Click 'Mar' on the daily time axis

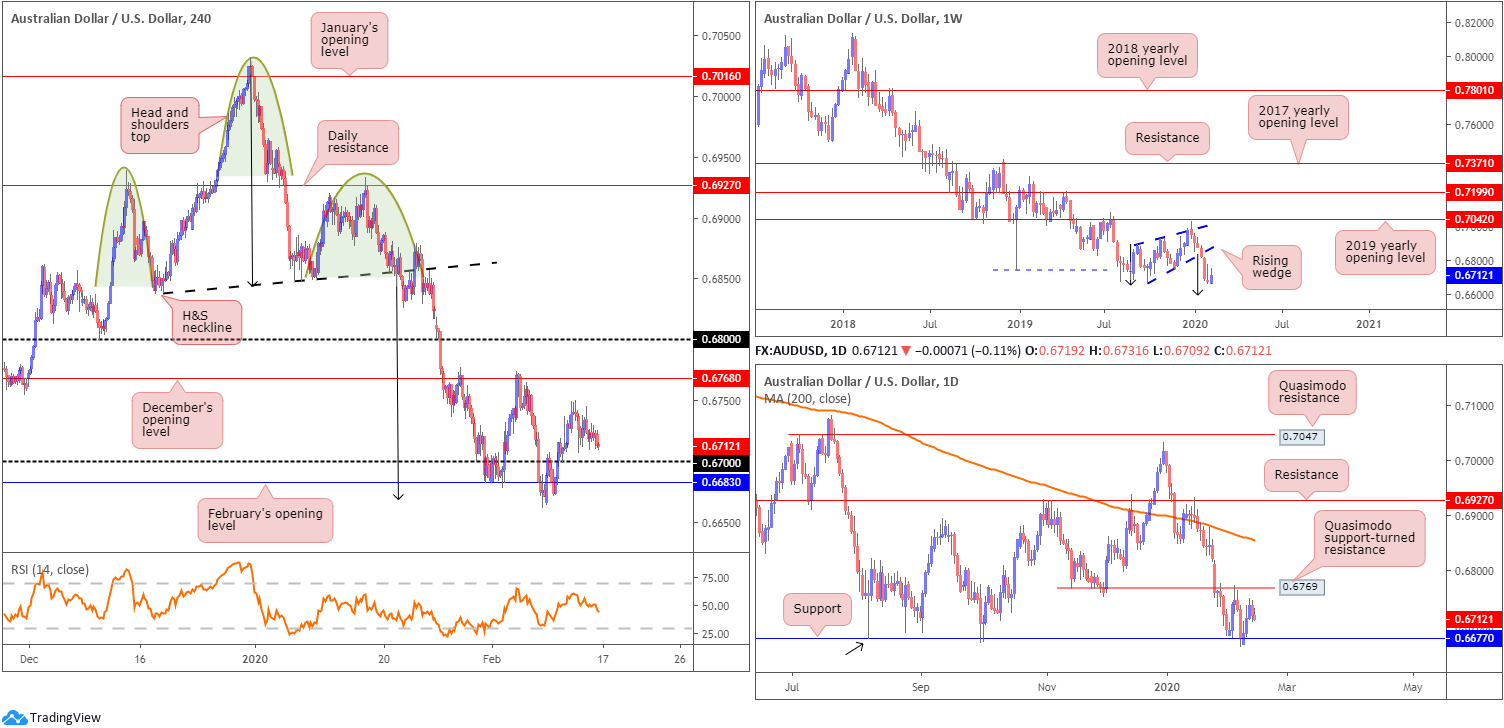coord(1287,688)
